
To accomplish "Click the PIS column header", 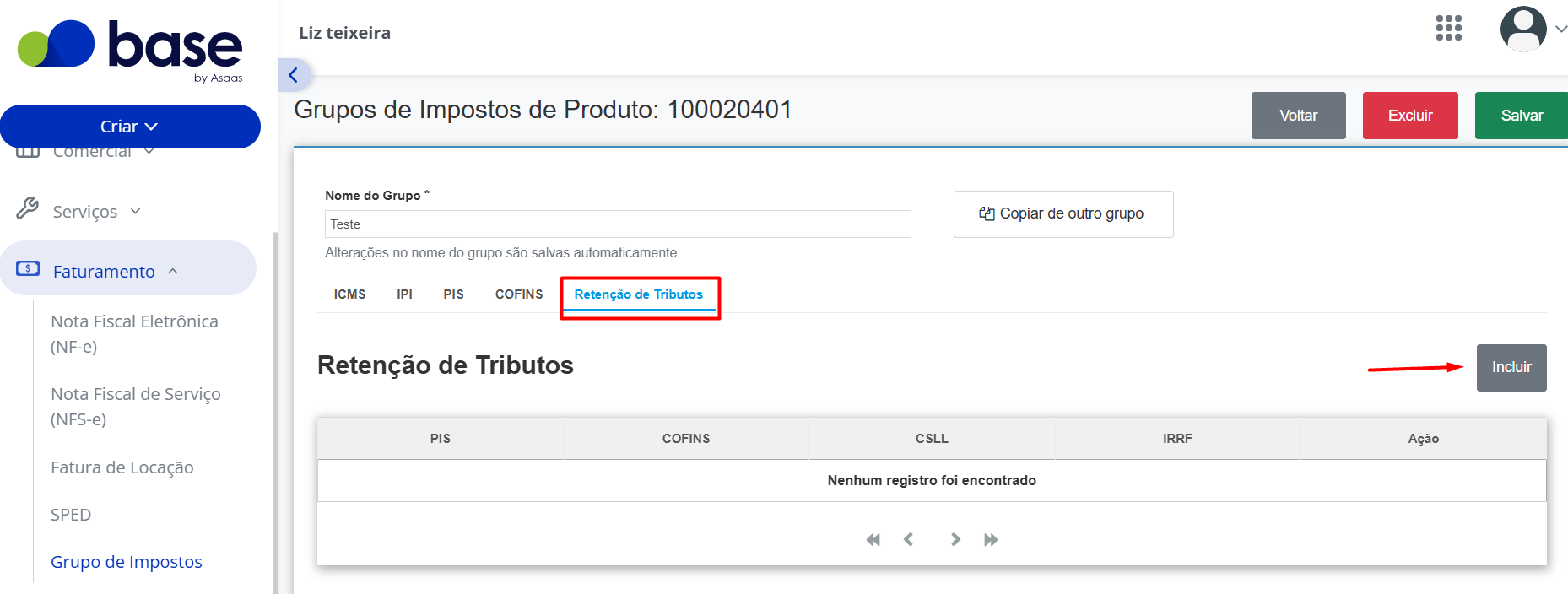I will 441,439.
